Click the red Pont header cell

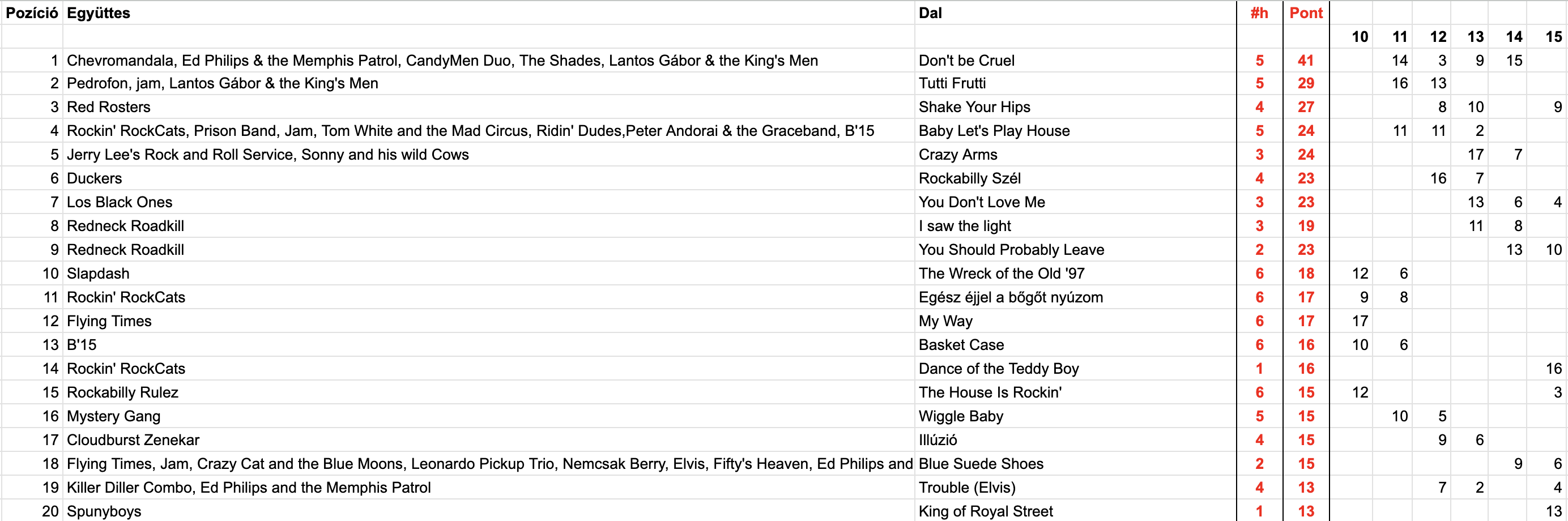tap(1306, 13)
